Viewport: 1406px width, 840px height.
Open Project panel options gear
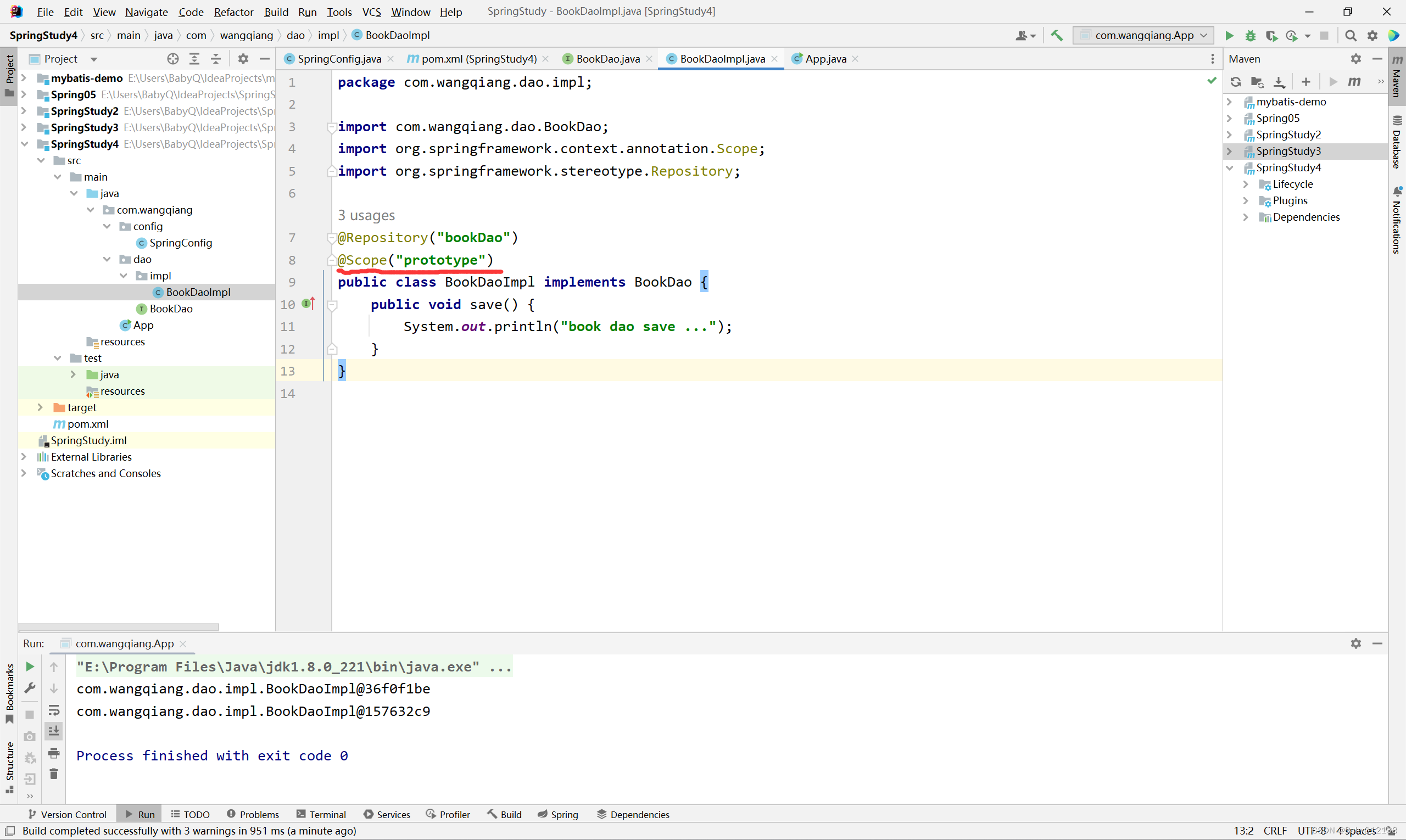[243, 59]
